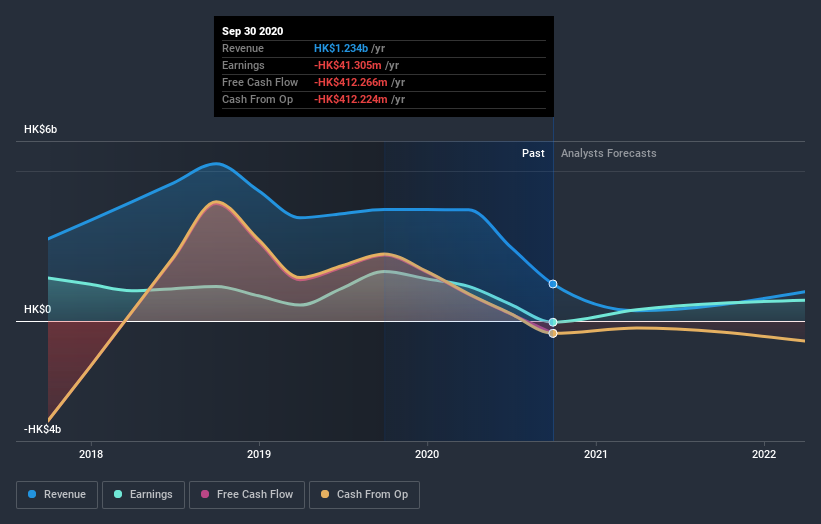This screenshot has width=821, height=524.
Task: Click the -HK$41.305m earnings value
Action: [348, 65]
